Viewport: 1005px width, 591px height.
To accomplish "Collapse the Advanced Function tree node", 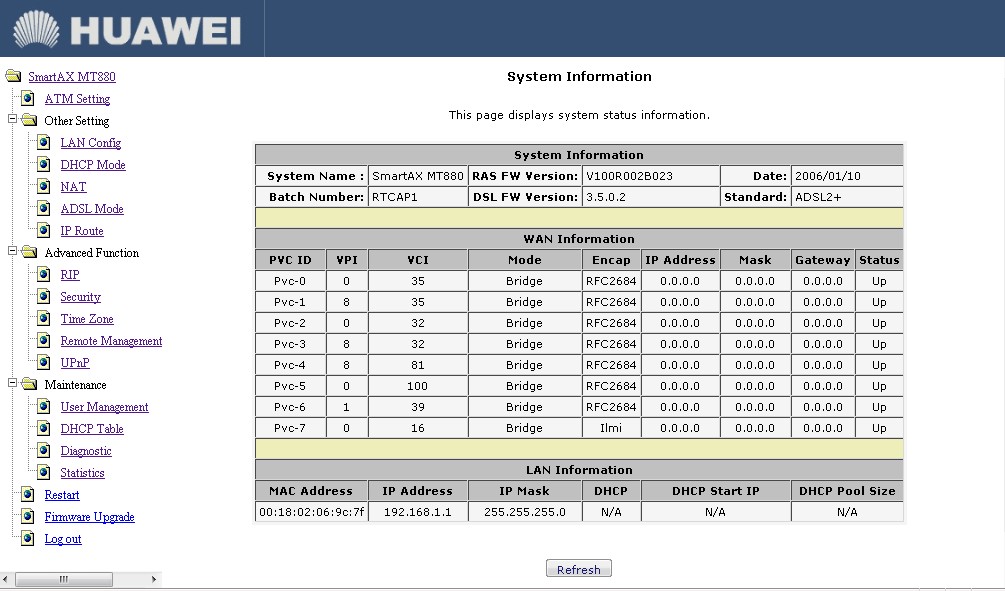I will pos(12,251).
